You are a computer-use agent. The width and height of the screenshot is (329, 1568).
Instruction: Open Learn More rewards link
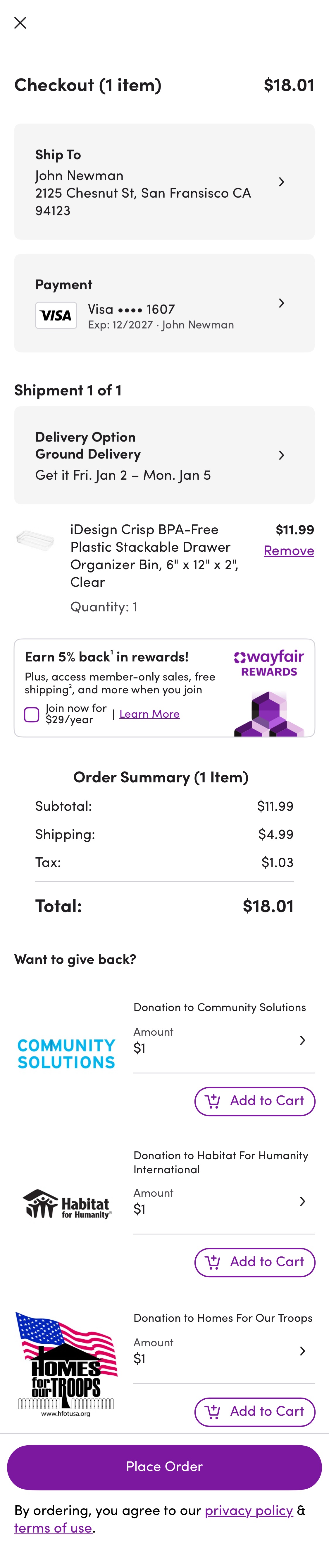(x=149, y=714)
